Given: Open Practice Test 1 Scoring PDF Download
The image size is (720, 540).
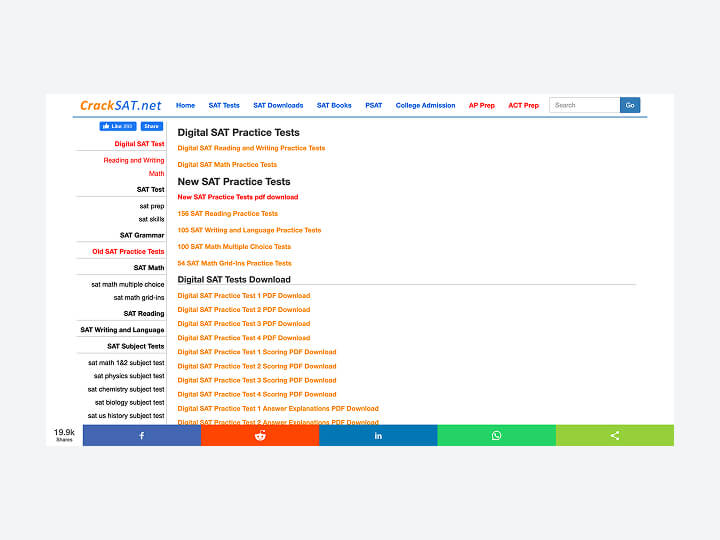Looking at the screenshot, I should pyautogui.click(x=257, y=352).
